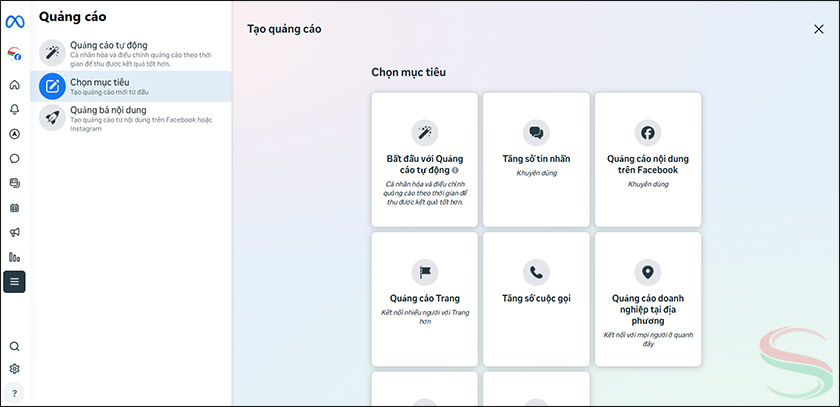Image resolution: width=840 pixels, height=407 pixels.
Task: Open the calendar planner icon in sidebar
Action: tap(14, 208)
